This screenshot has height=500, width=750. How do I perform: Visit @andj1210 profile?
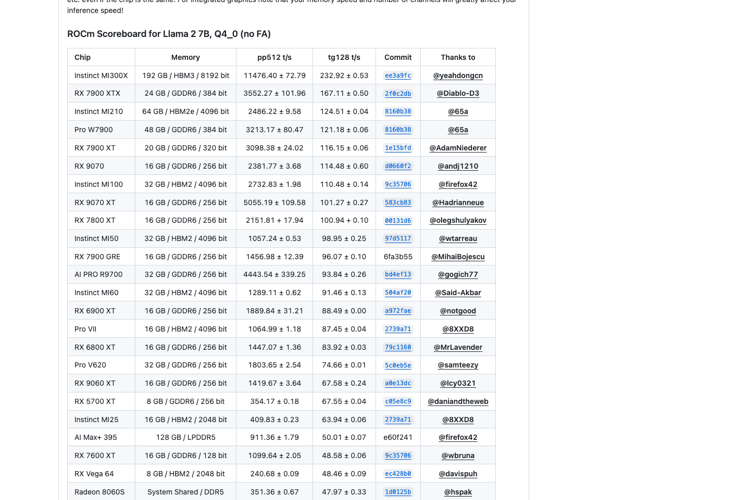click(458, 166)
